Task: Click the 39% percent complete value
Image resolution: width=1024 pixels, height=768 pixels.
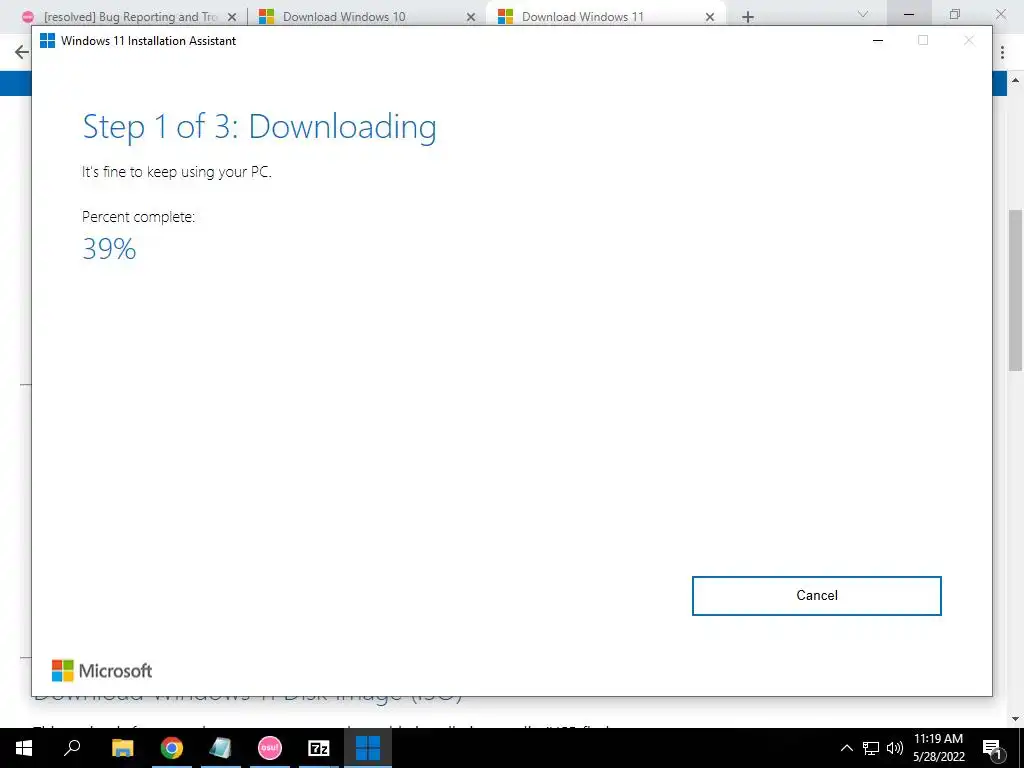Action: [109, 249]
